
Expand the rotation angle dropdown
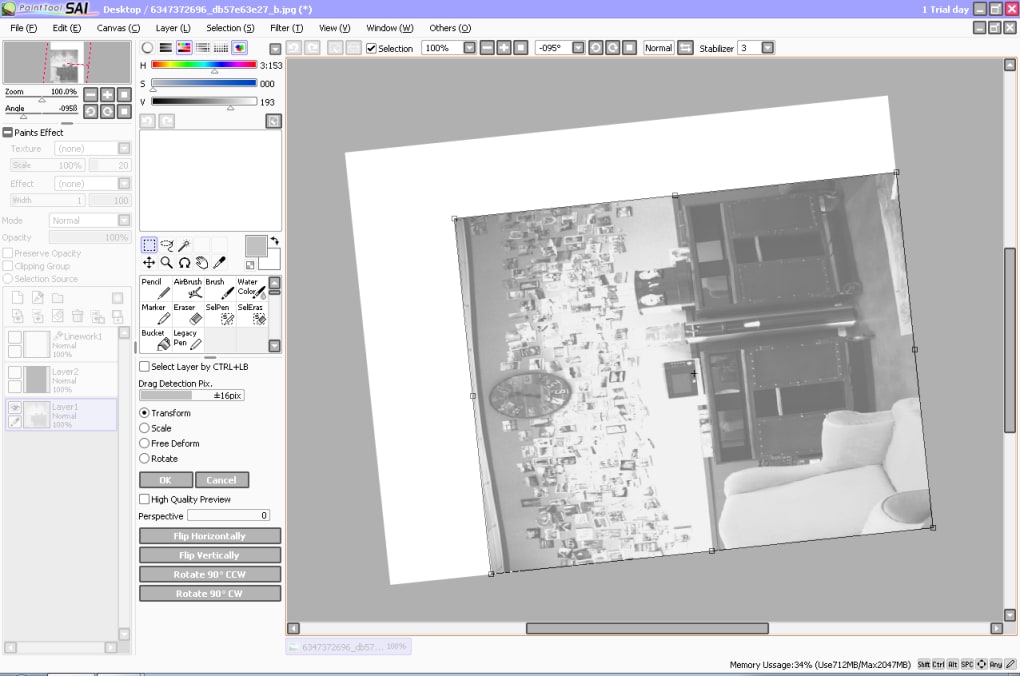[579, 48]
